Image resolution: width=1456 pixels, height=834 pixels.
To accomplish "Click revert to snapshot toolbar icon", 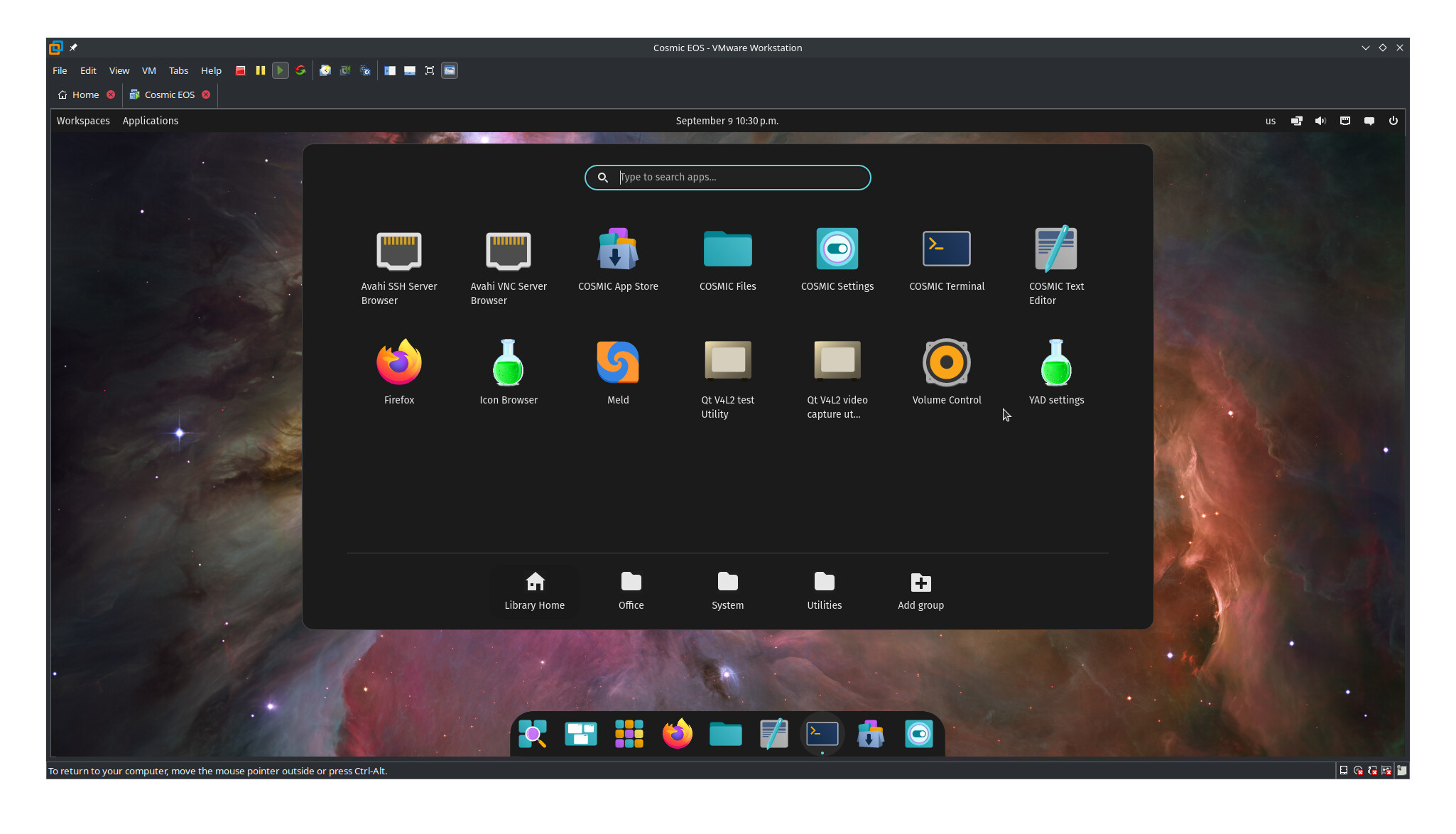I will tap(345, 70).
